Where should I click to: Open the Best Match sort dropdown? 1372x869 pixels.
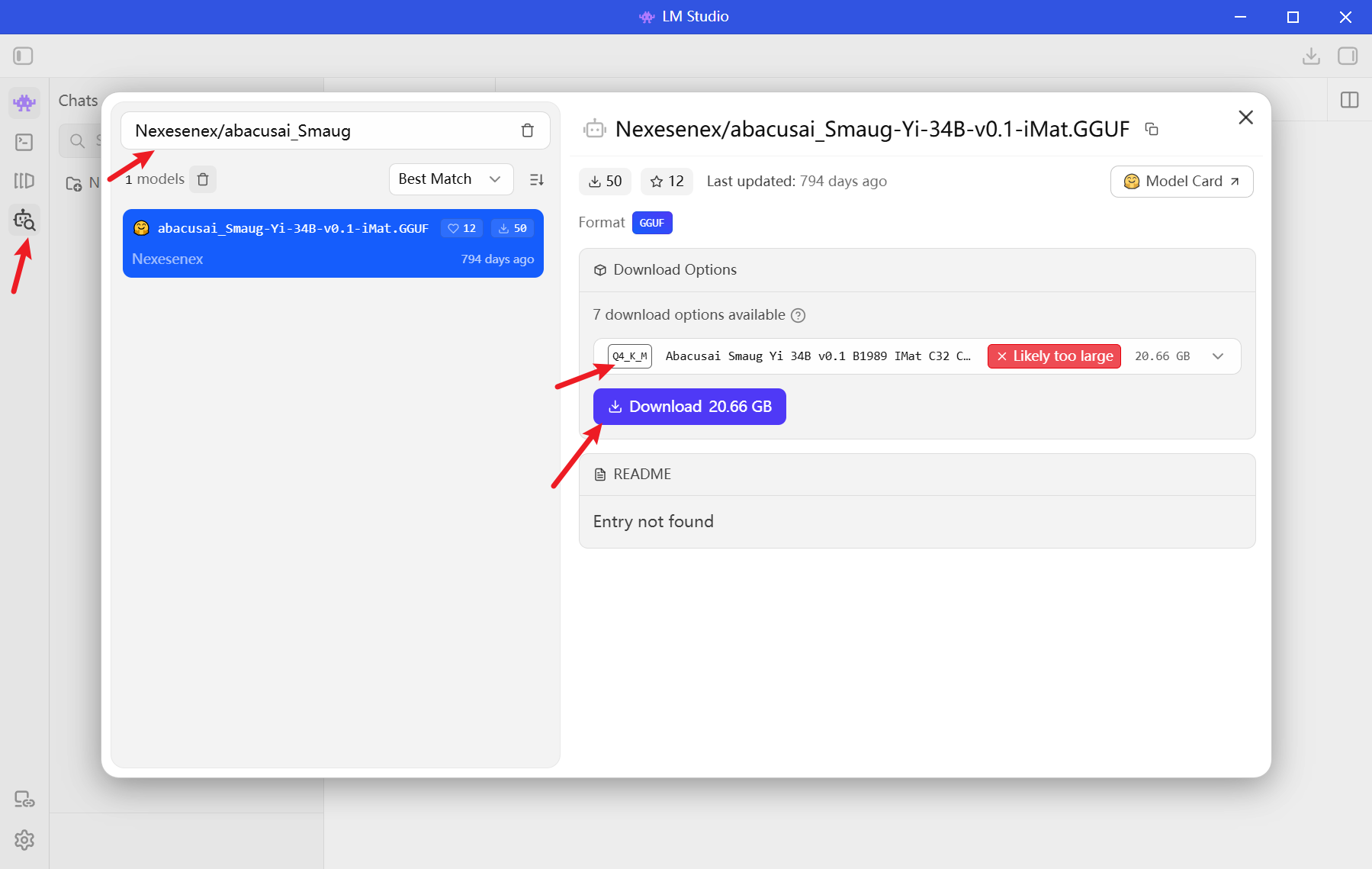(451, 179)
